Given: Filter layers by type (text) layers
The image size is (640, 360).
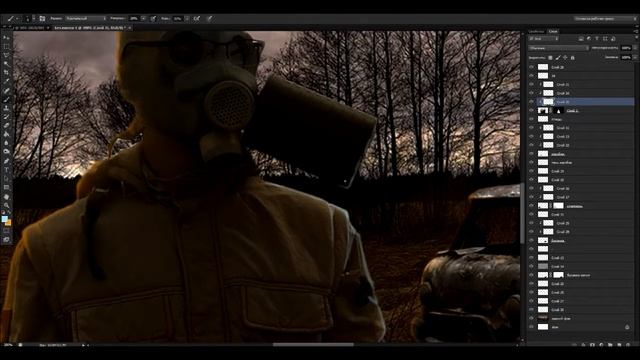Looking at the screenshot, I should tap(597, 39).
